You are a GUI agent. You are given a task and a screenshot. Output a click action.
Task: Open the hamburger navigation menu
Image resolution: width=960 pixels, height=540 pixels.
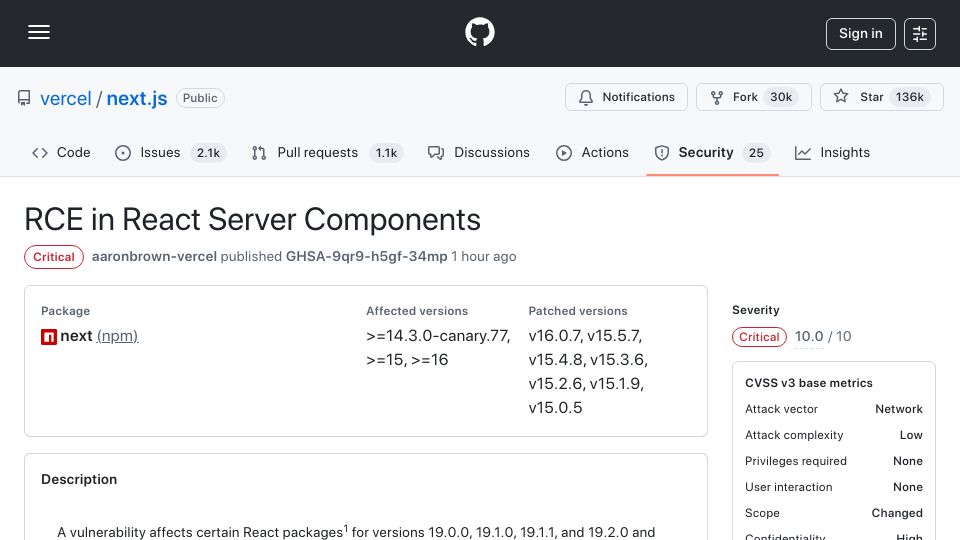(x=39, y=32)
